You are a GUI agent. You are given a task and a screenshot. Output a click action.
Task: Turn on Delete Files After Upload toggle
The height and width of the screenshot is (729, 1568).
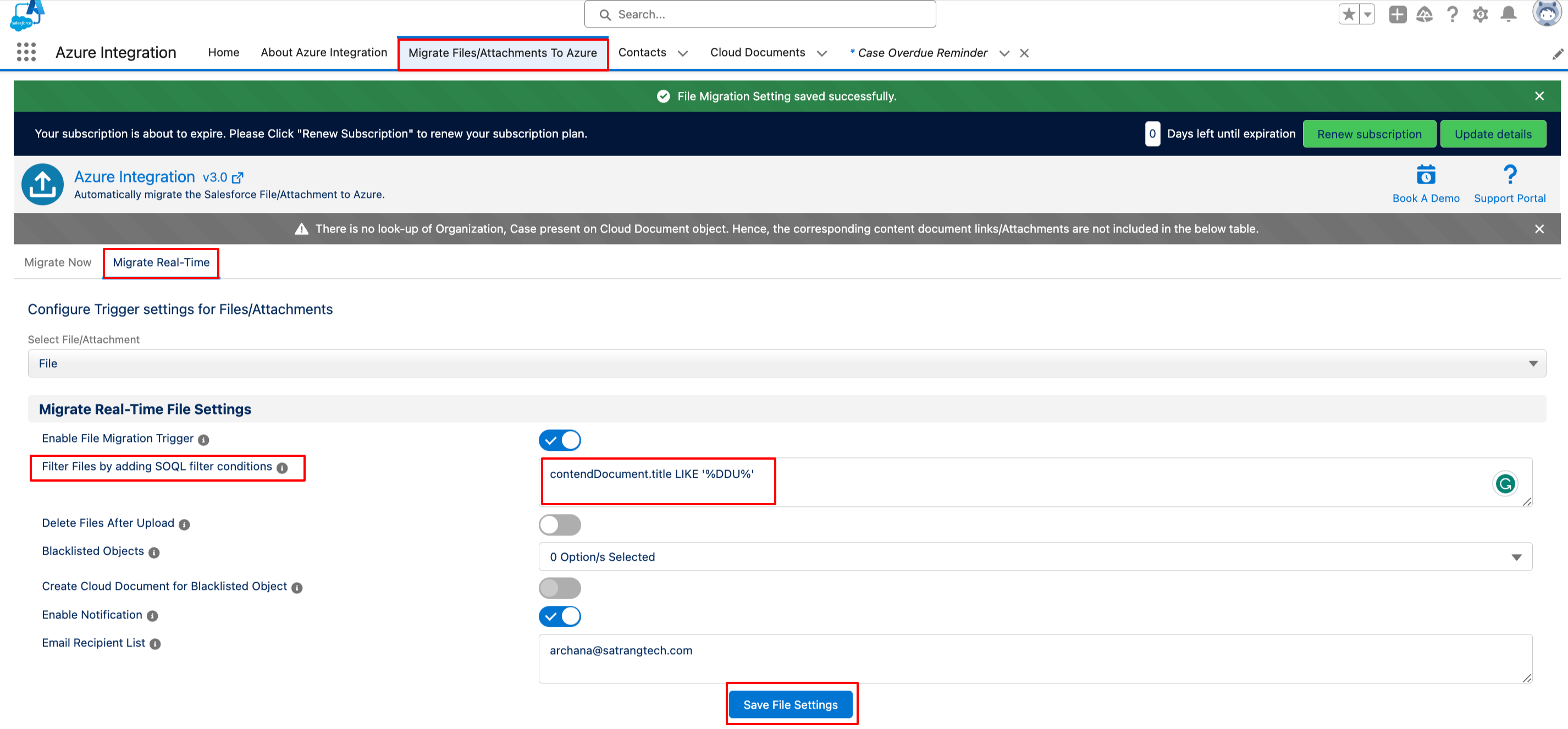(559, 524)
